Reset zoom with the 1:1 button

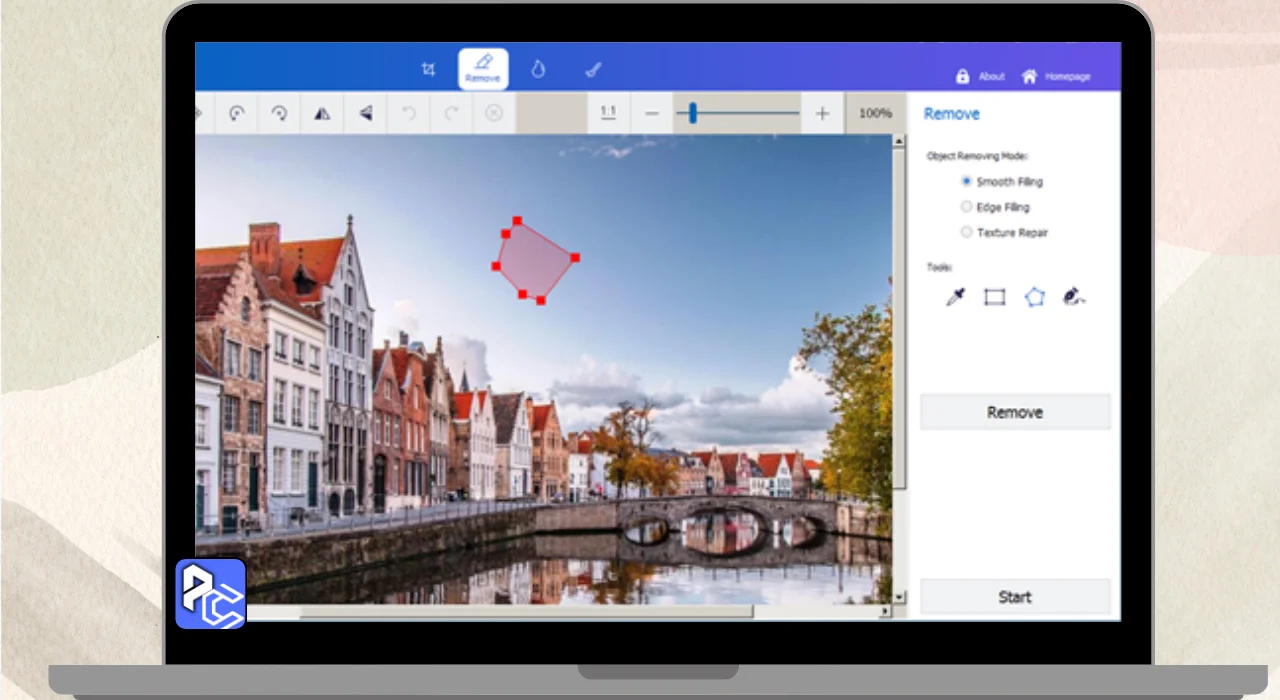click(608, 113)
